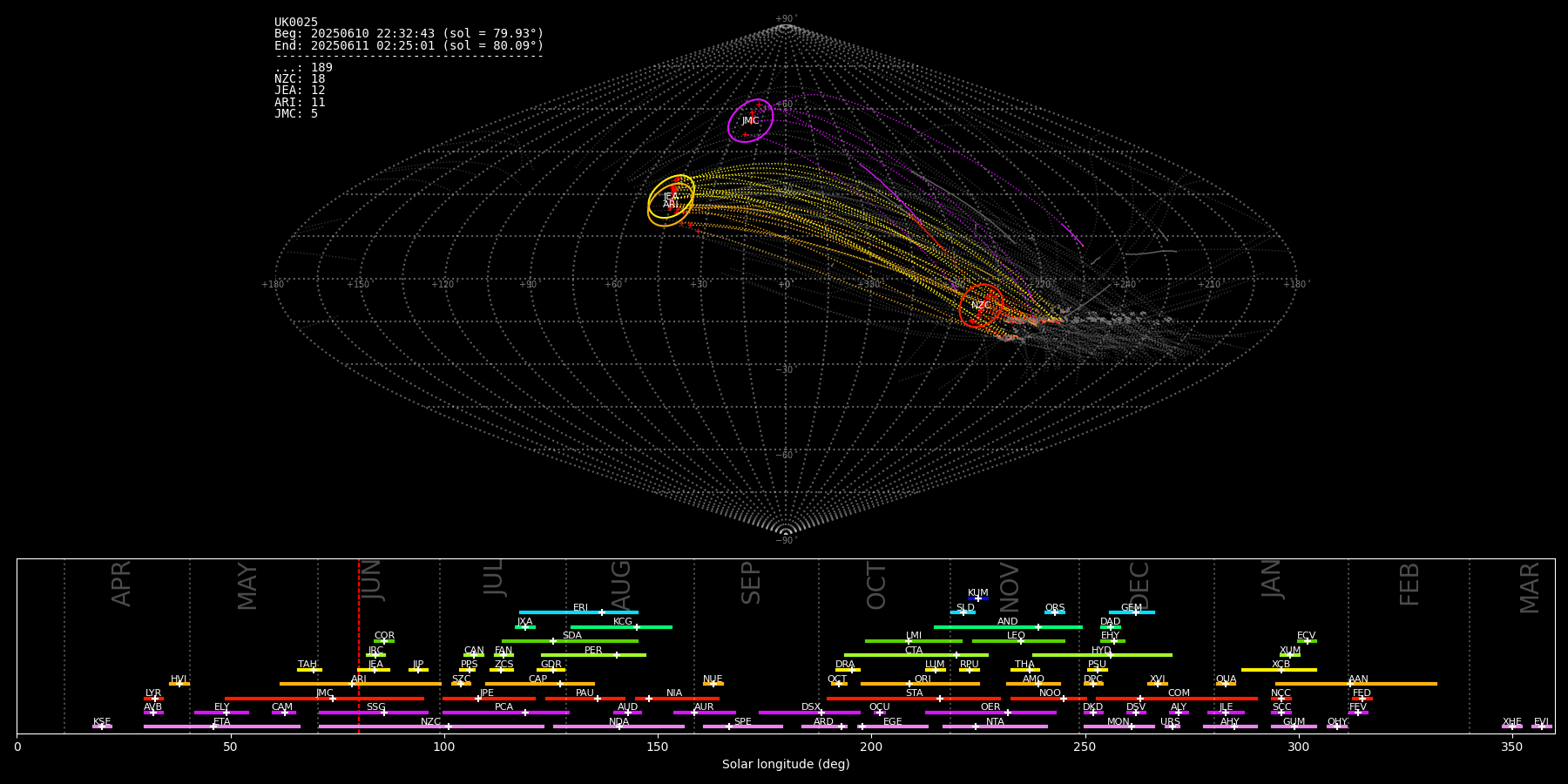Click the 300 tick on solar longitude axis
Image resolution: width=1568 pixels, height=784 pixels.
point(1298,747)
